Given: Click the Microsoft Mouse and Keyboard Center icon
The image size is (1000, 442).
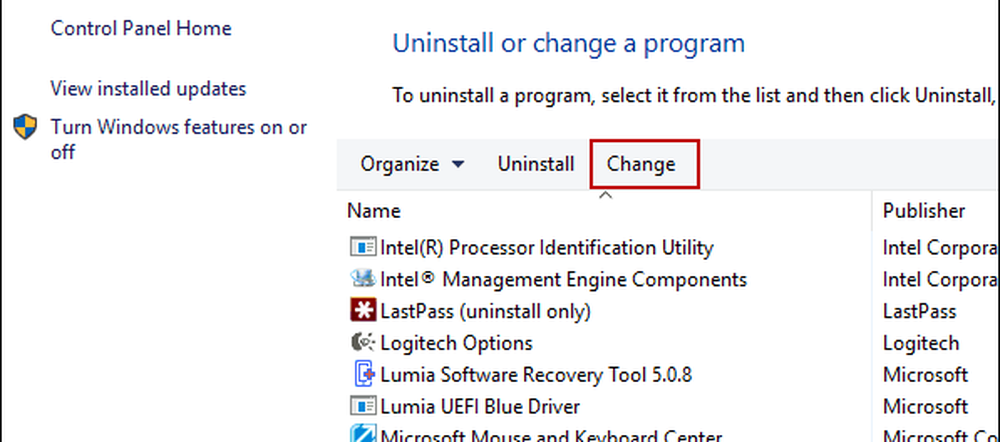Looking at the screenshot, I should tap(362, 435).
